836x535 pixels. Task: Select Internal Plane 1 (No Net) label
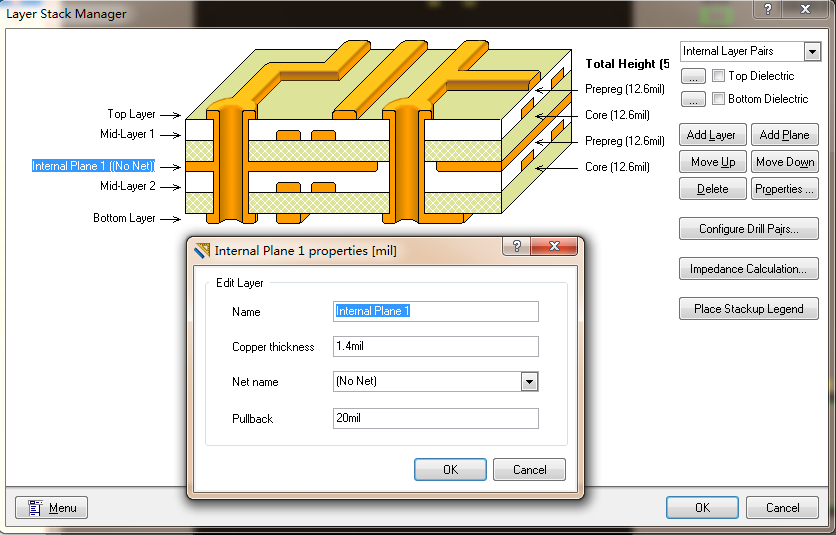click(x=93, y=166)
